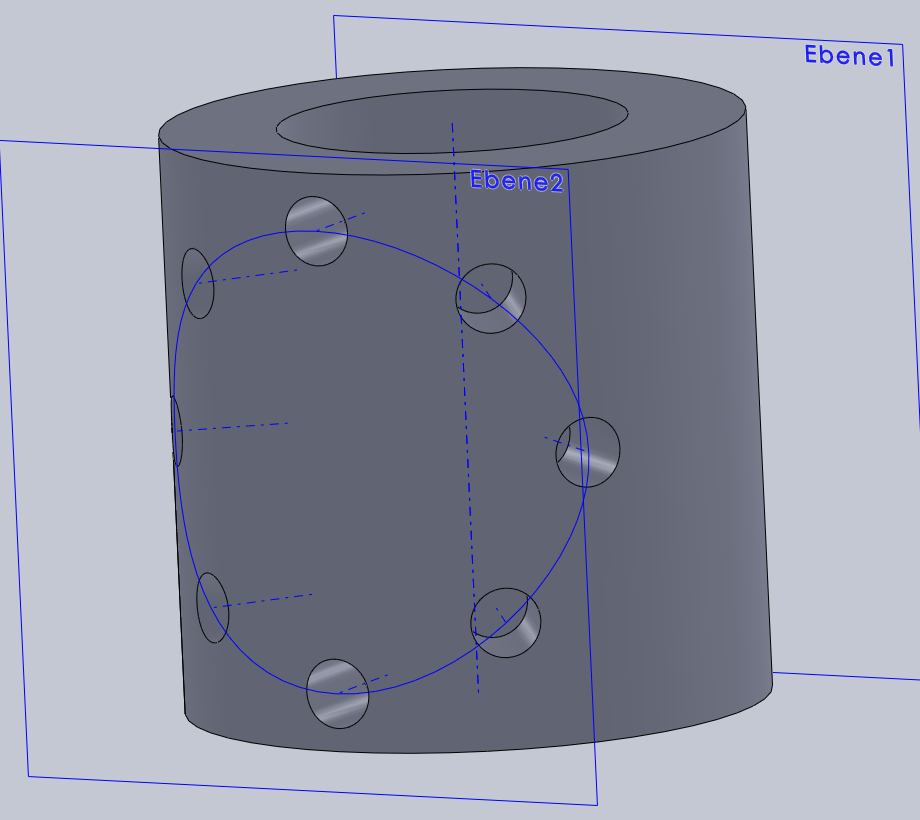Select the rightmost hole on the cylinder
The height and width of the screenshot is (820, 920).
588,452
